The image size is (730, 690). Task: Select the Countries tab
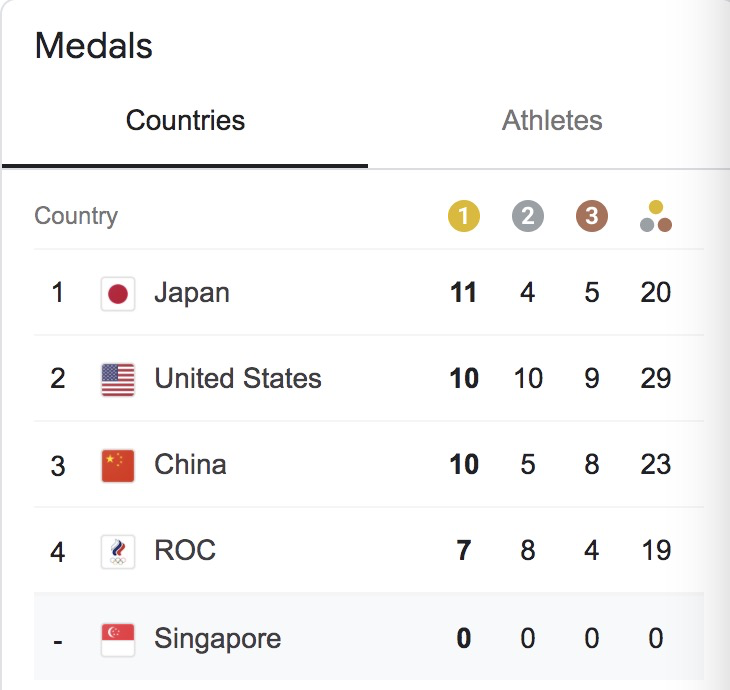[185, 121]
